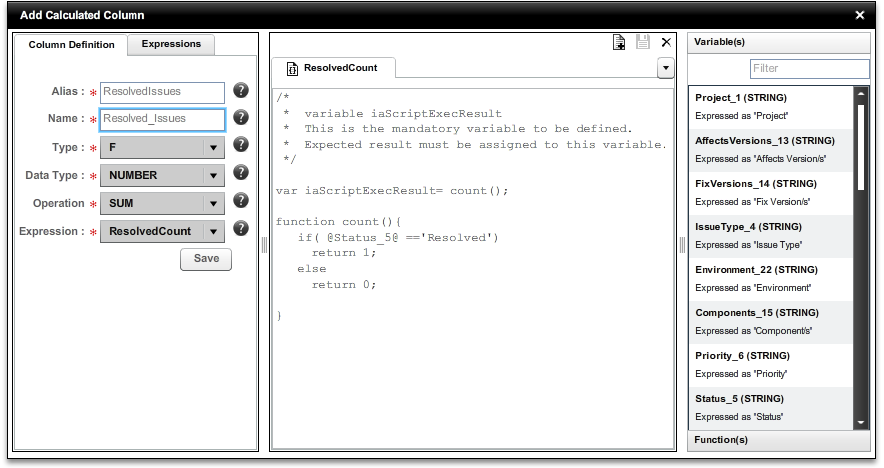Click the 'return 0;' code line
This screenshot has height=468, width=884.
[344, 285]
